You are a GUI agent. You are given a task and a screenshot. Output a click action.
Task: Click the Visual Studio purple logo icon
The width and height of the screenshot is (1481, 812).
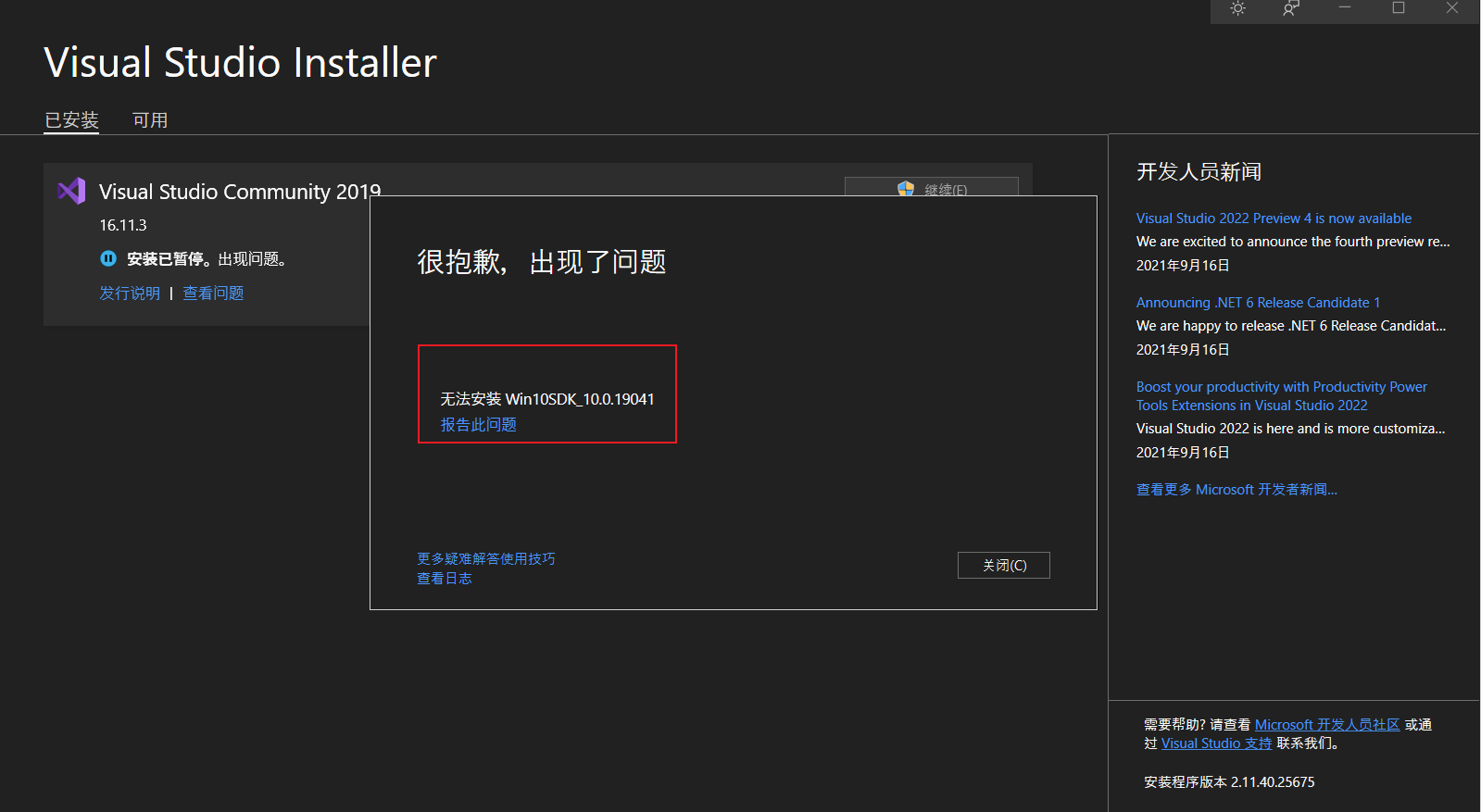point(71,191)
